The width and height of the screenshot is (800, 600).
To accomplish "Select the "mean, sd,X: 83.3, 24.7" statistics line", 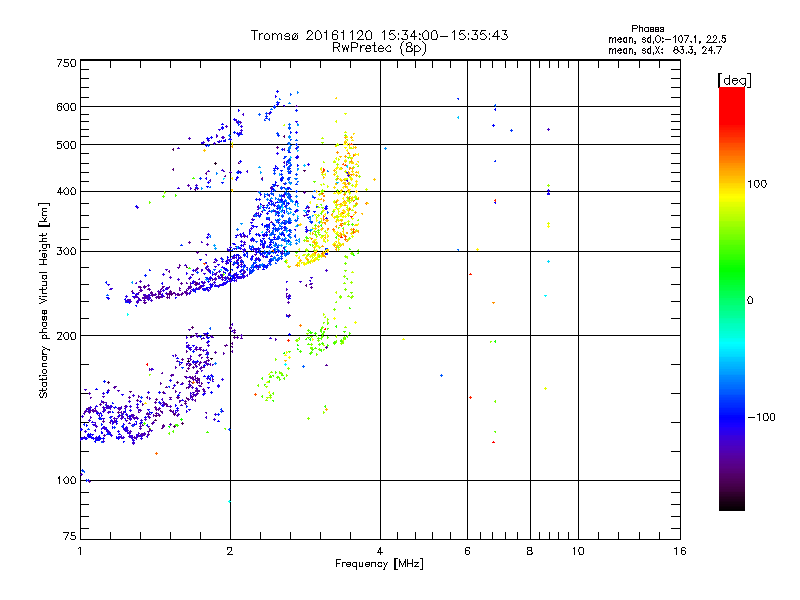I will 665,50.
